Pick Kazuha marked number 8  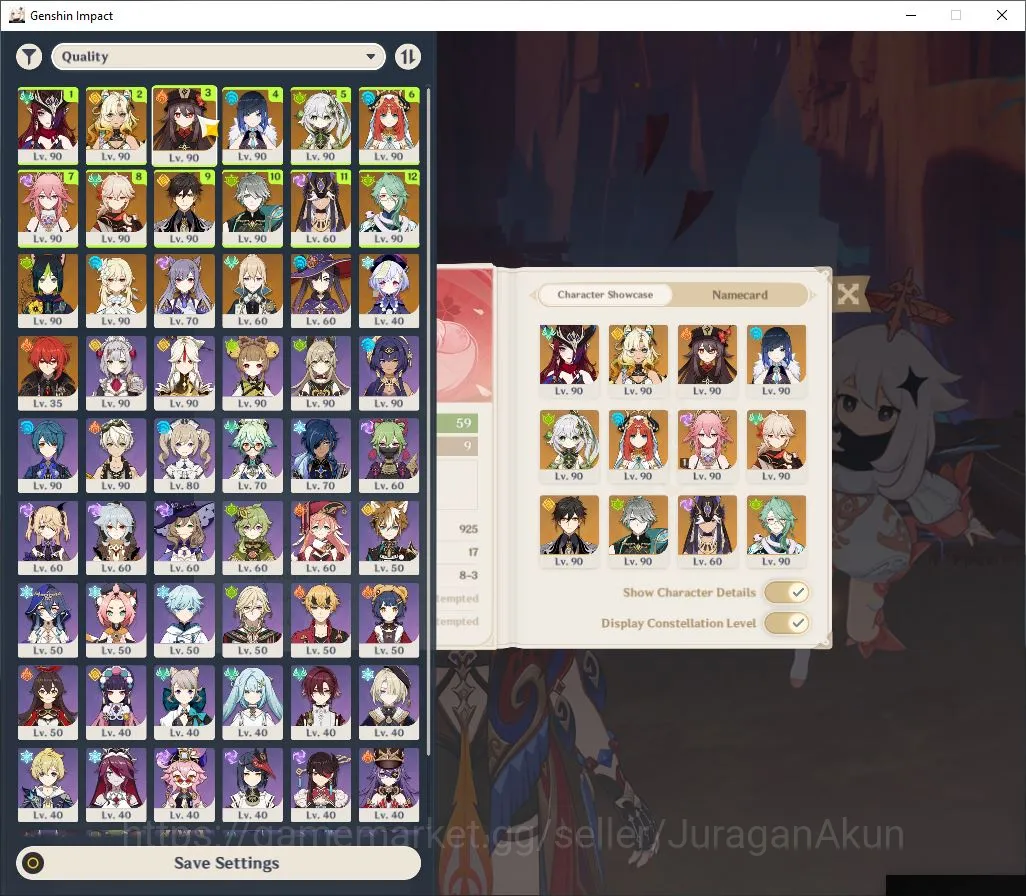116,208
